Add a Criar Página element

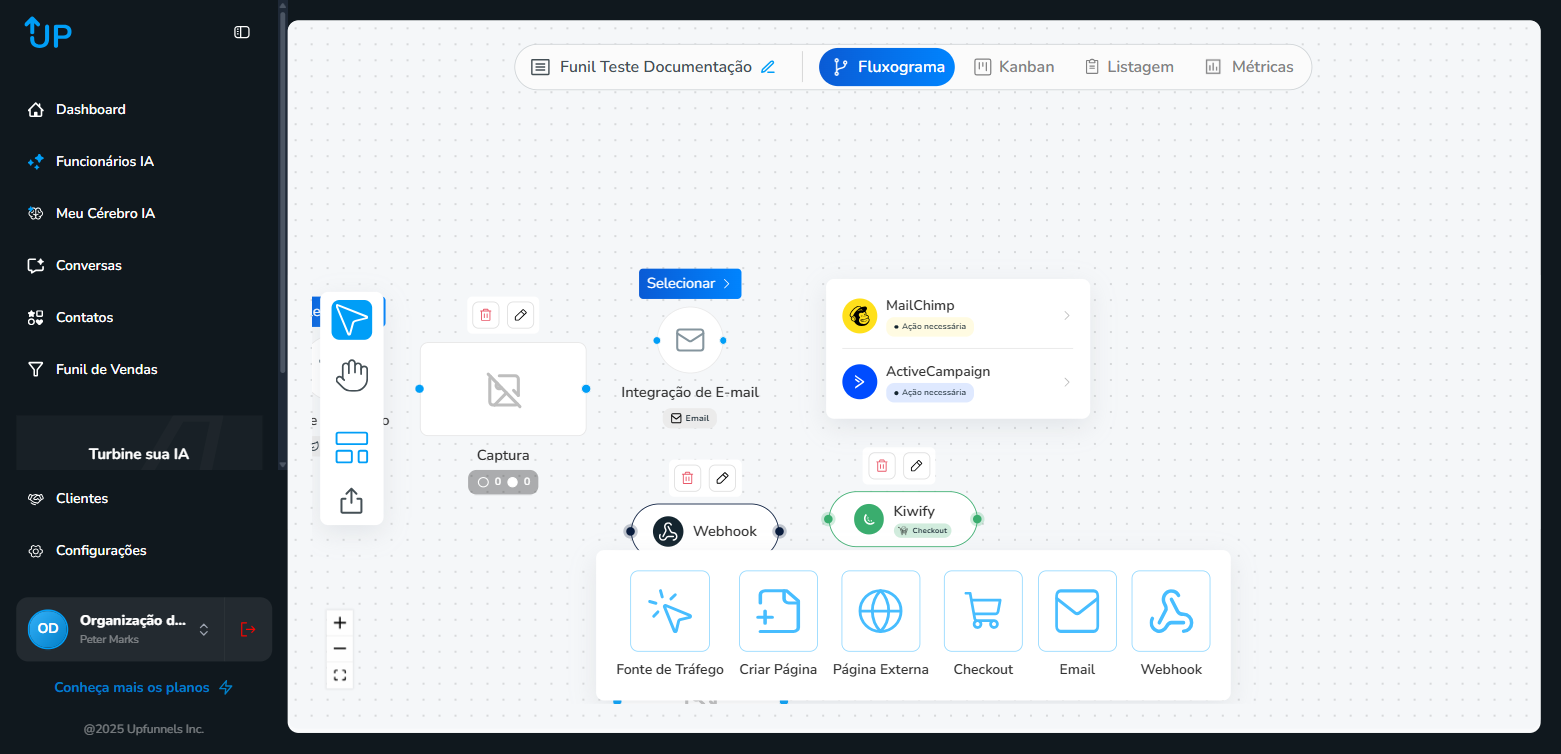778,611
